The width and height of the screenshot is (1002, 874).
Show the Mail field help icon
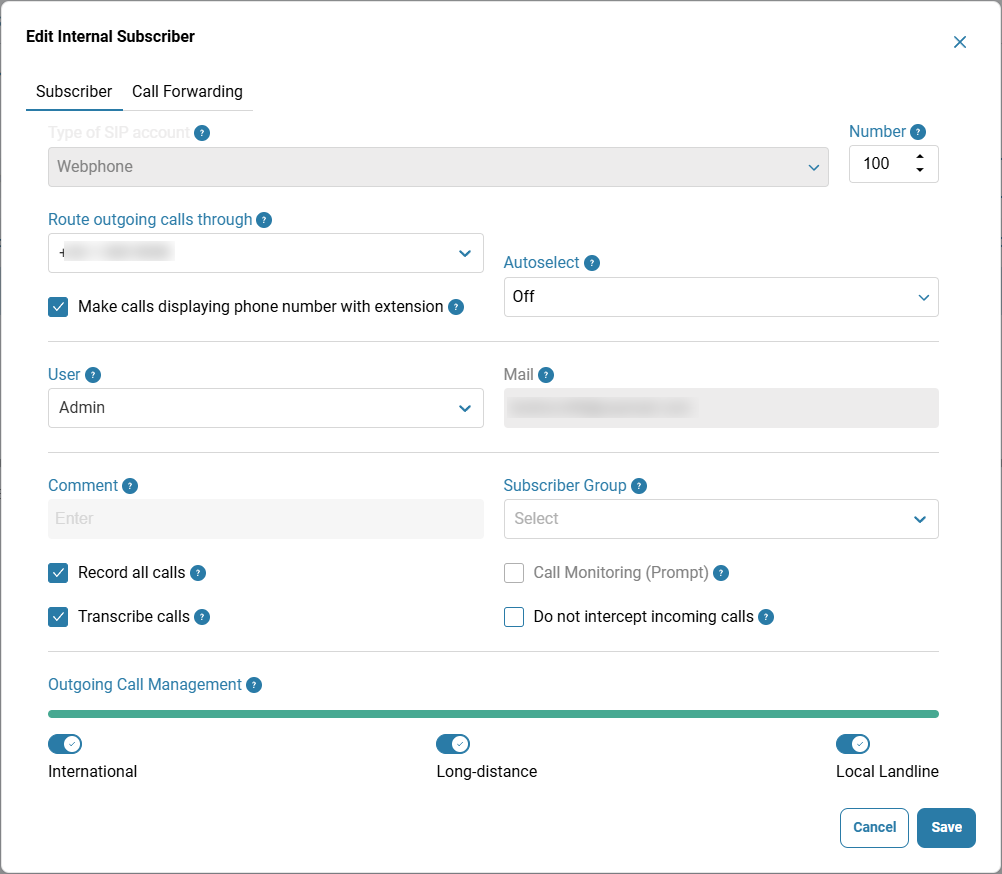(546, 375)
